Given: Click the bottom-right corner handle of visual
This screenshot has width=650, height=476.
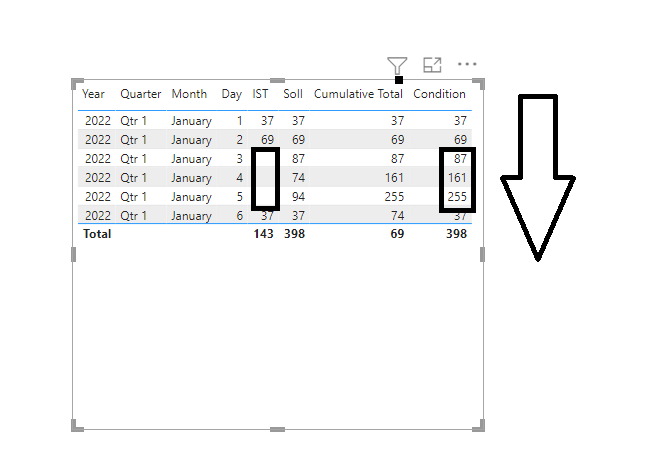Looking at the screenshot, I should click(480, 426).
